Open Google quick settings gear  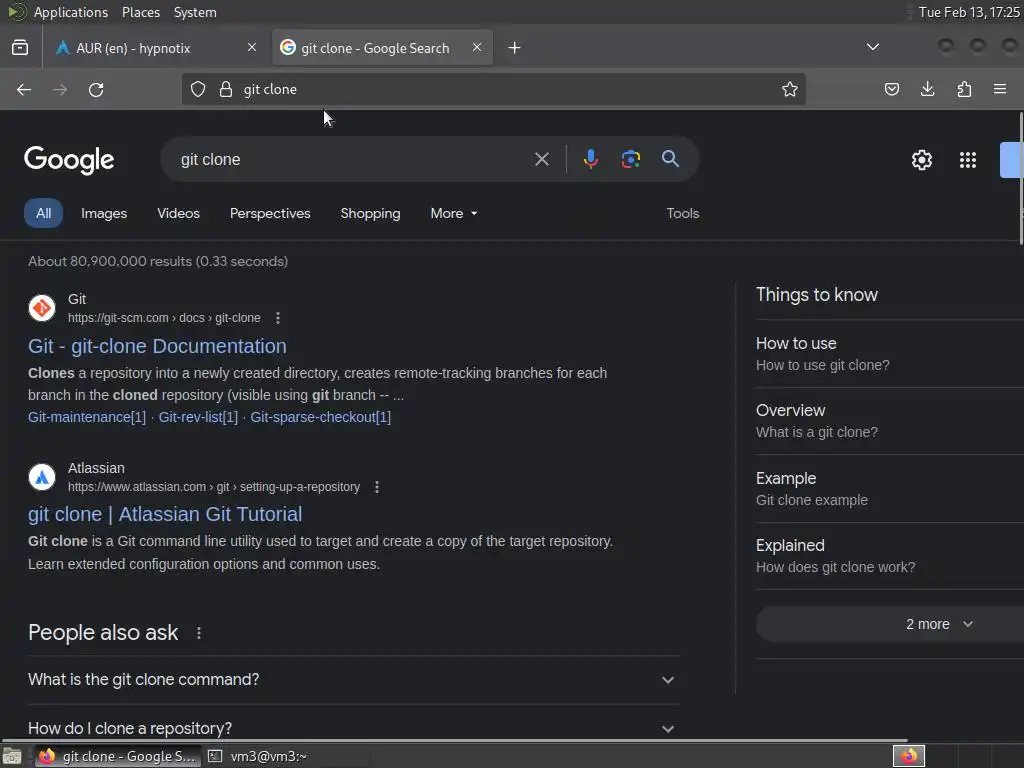click(921, 160)
